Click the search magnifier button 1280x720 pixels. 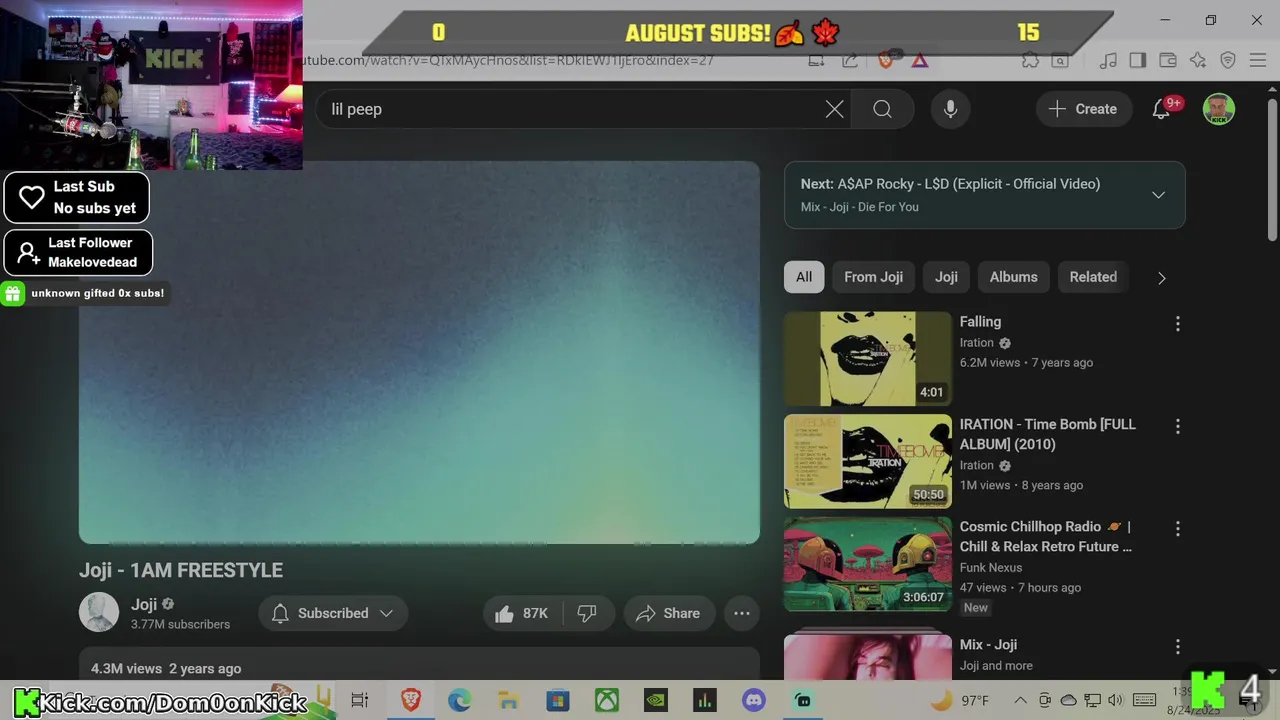(882, 109)
